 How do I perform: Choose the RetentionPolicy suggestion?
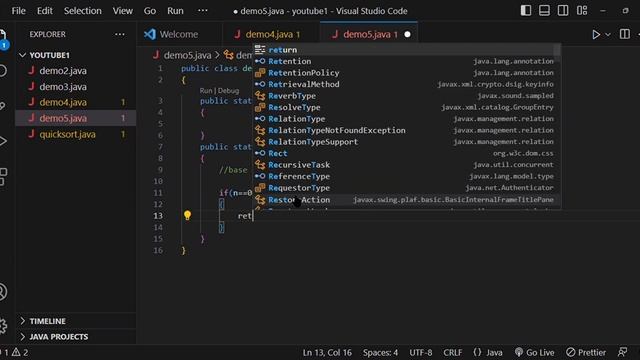coord(407,73)
